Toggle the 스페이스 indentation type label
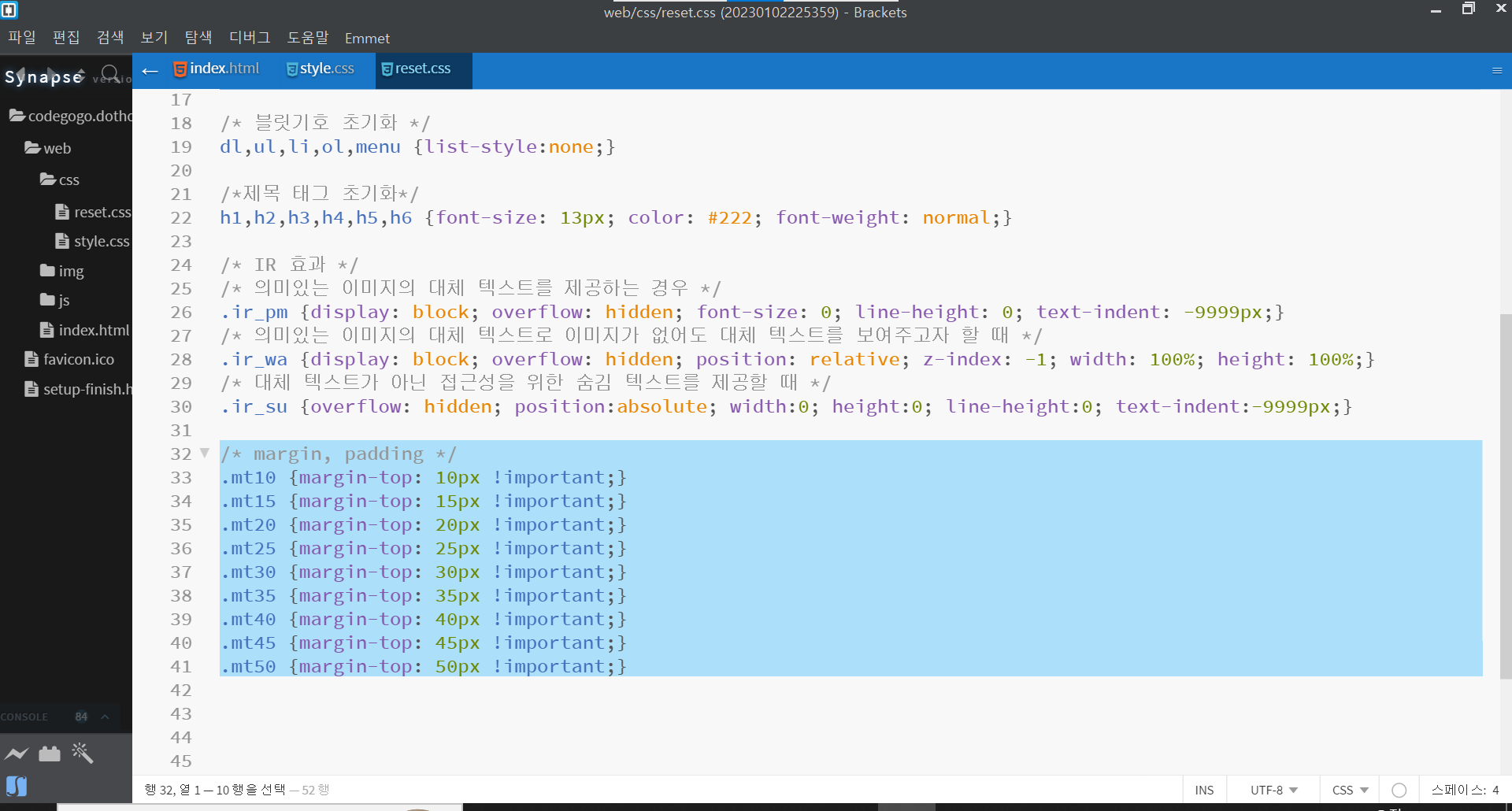The height and width of the screenshot is (811, 1512). coord(1459,790)
